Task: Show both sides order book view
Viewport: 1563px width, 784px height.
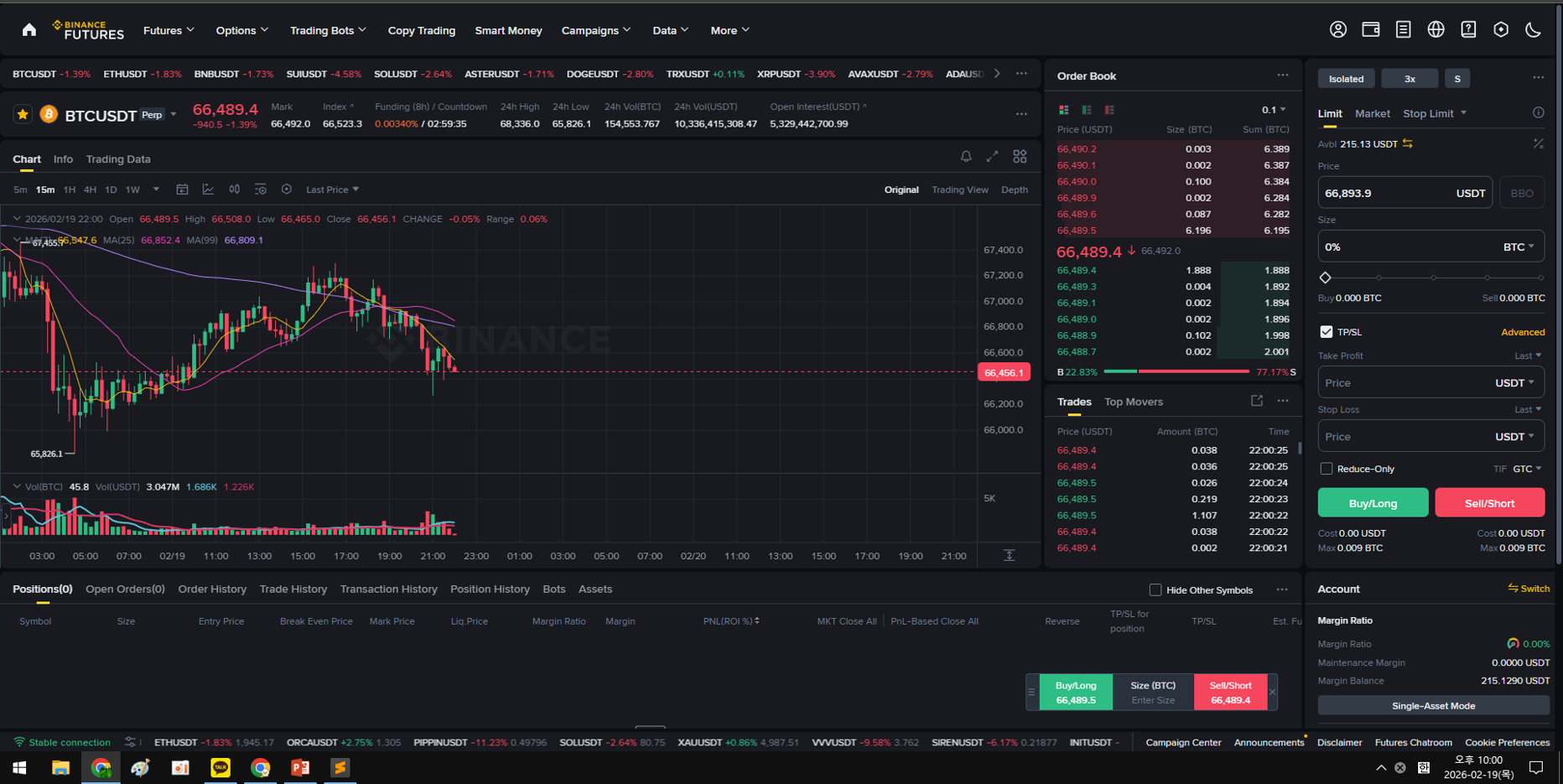Action: coord(1063,110)
